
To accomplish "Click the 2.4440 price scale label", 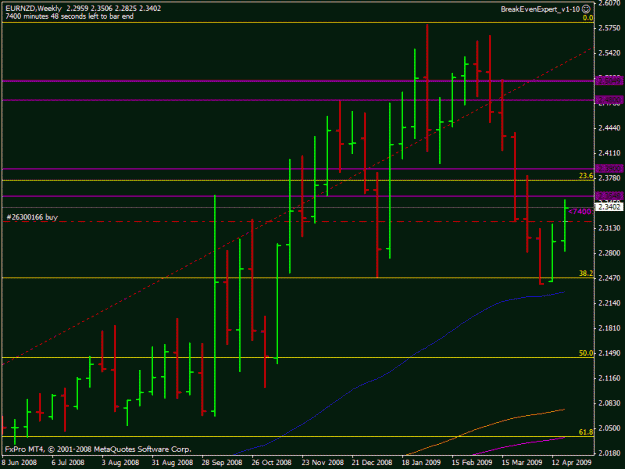I will 609,128.
